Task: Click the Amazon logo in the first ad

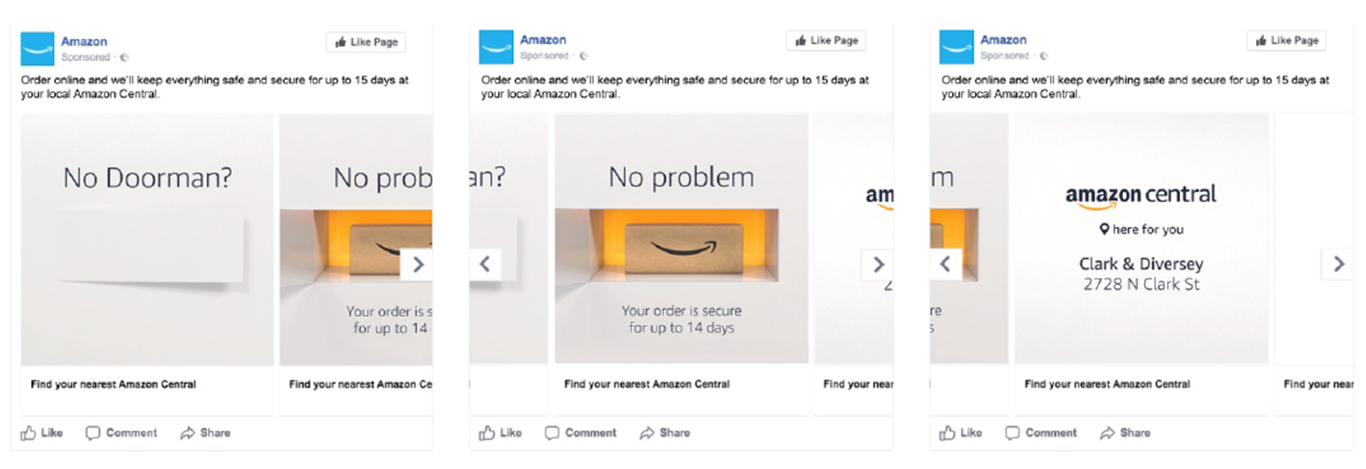Action: coord(38,48)
